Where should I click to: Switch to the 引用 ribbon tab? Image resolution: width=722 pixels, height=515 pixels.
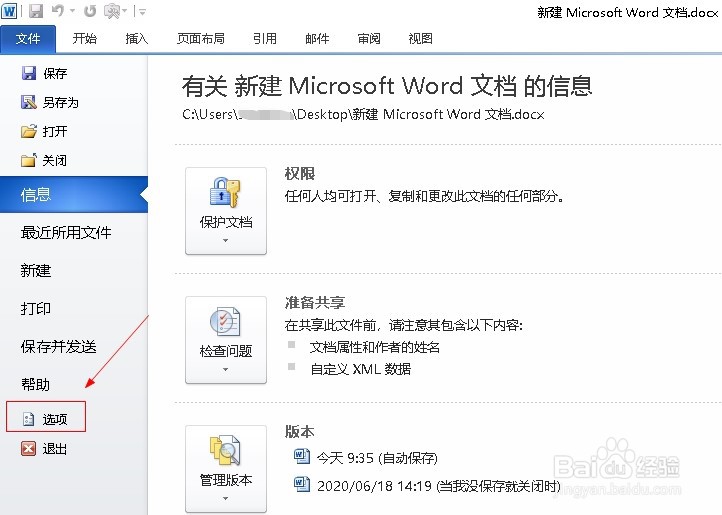[x=265, y=39]
